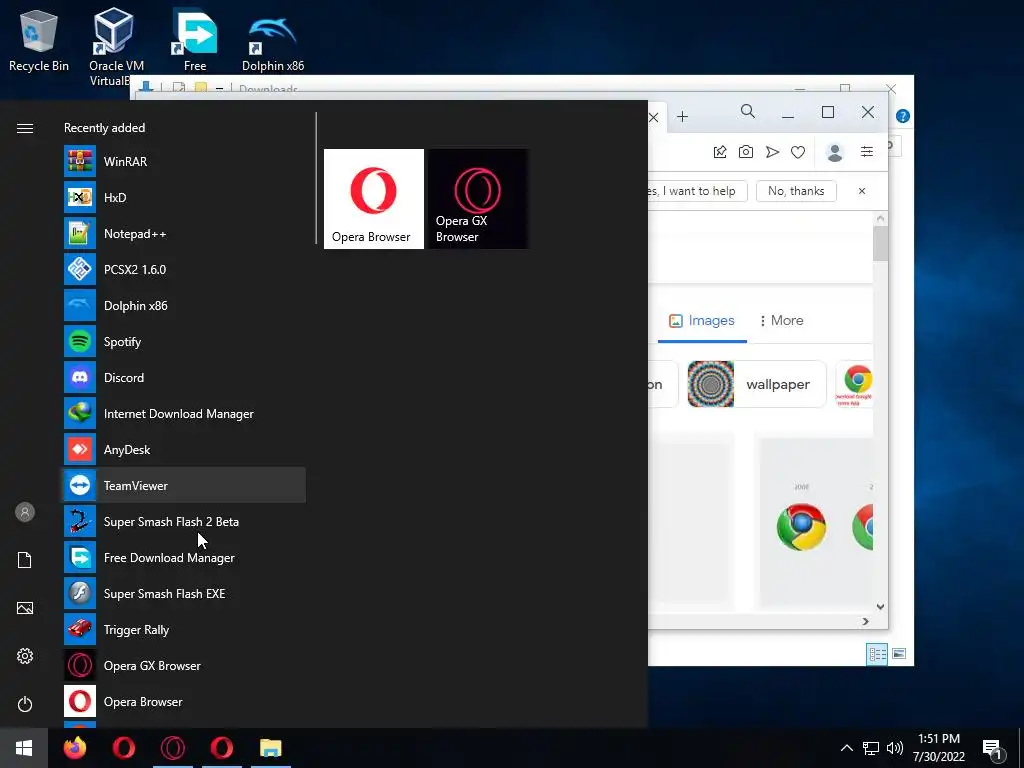This screenshot has width=1024, height=768.
Task: Click the wallpaper suggestion chip
Action: (x=757, y=384)
